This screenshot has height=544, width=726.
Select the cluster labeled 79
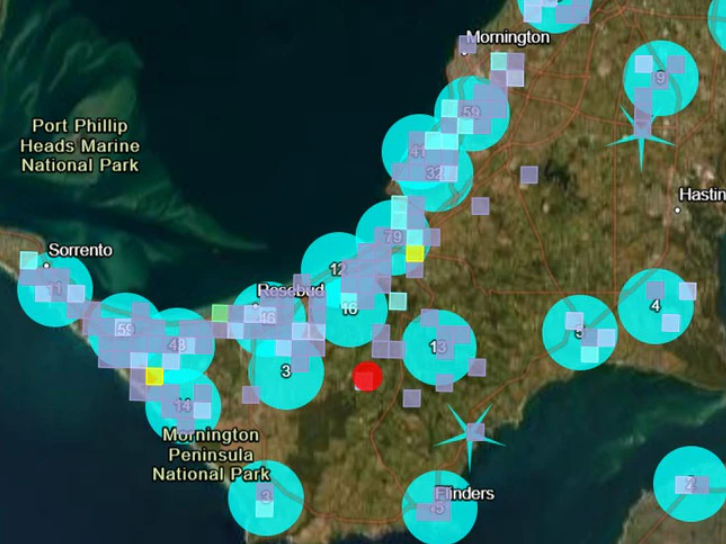pos(392,237)
